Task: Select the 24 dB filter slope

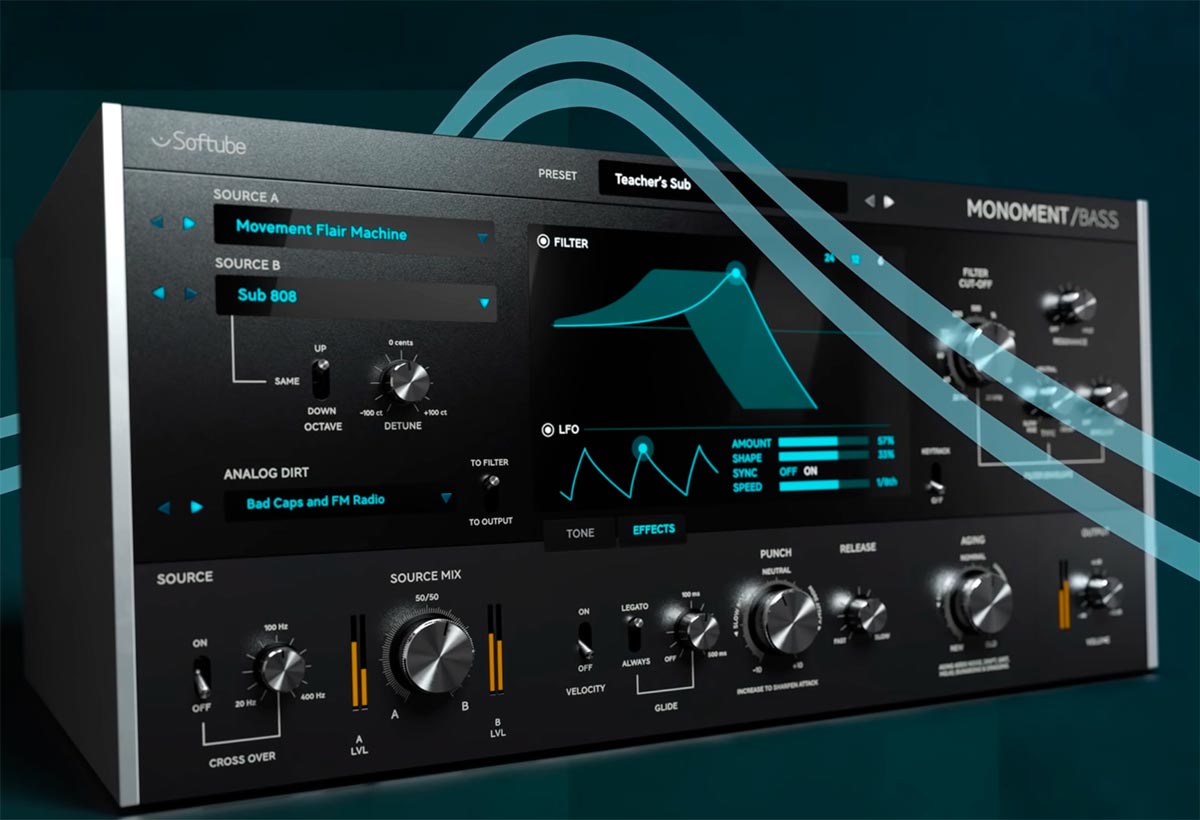Action: [829, 257]
